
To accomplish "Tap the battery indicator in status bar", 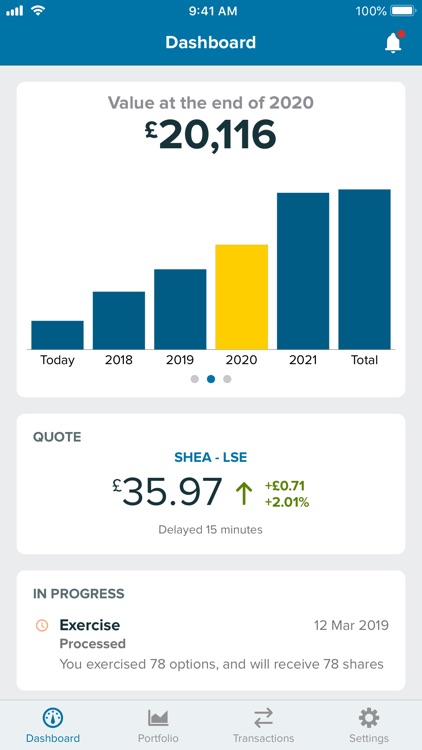I will pos(404,11).
